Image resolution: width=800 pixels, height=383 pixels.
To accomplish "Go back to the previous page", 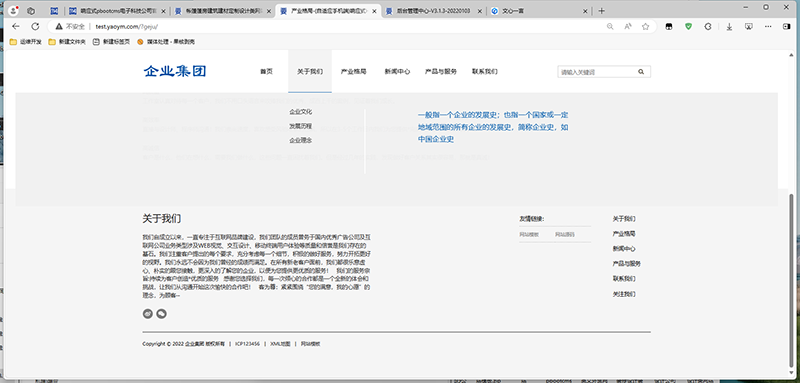I will pos(16,27).
